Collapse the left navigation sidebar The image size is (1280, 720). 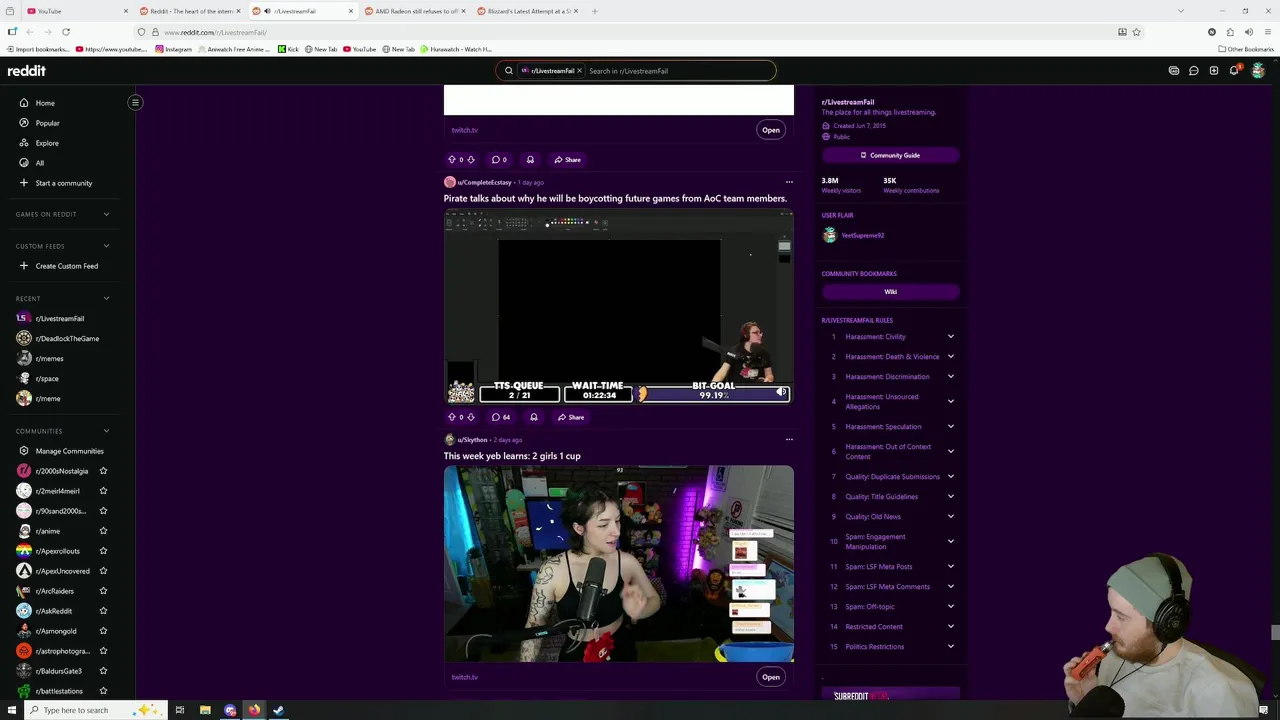(x=135, y=102)
